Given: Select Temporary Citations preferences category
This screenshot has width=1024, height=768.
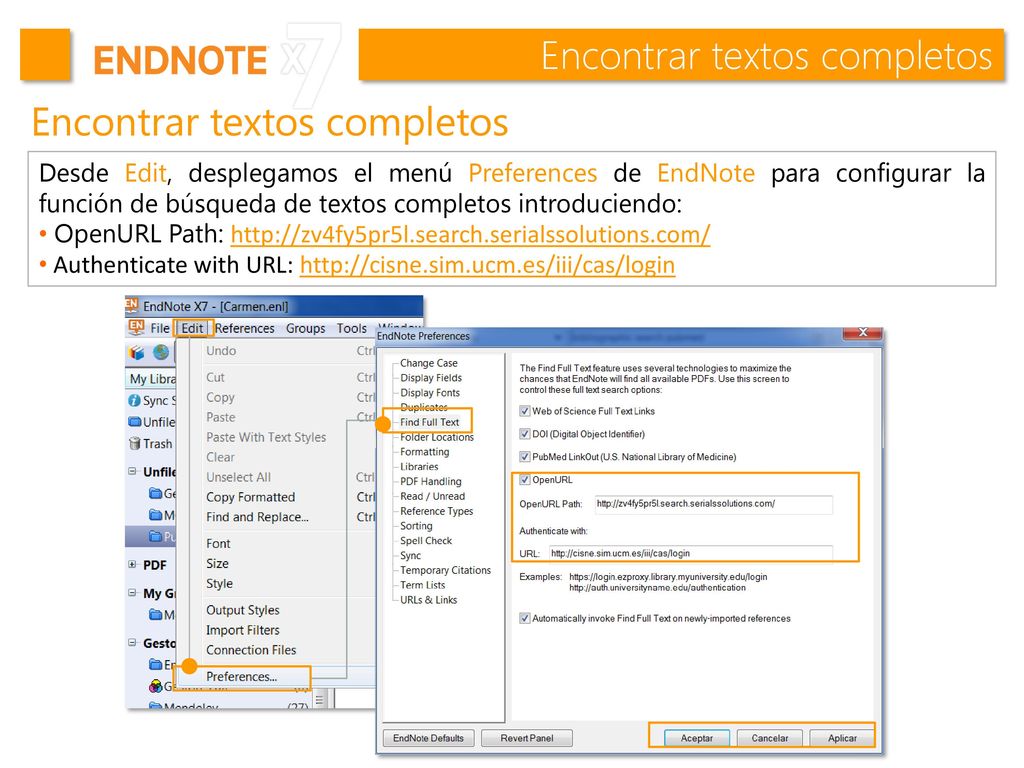Looking at the screenshot, I should pos(445,571).
